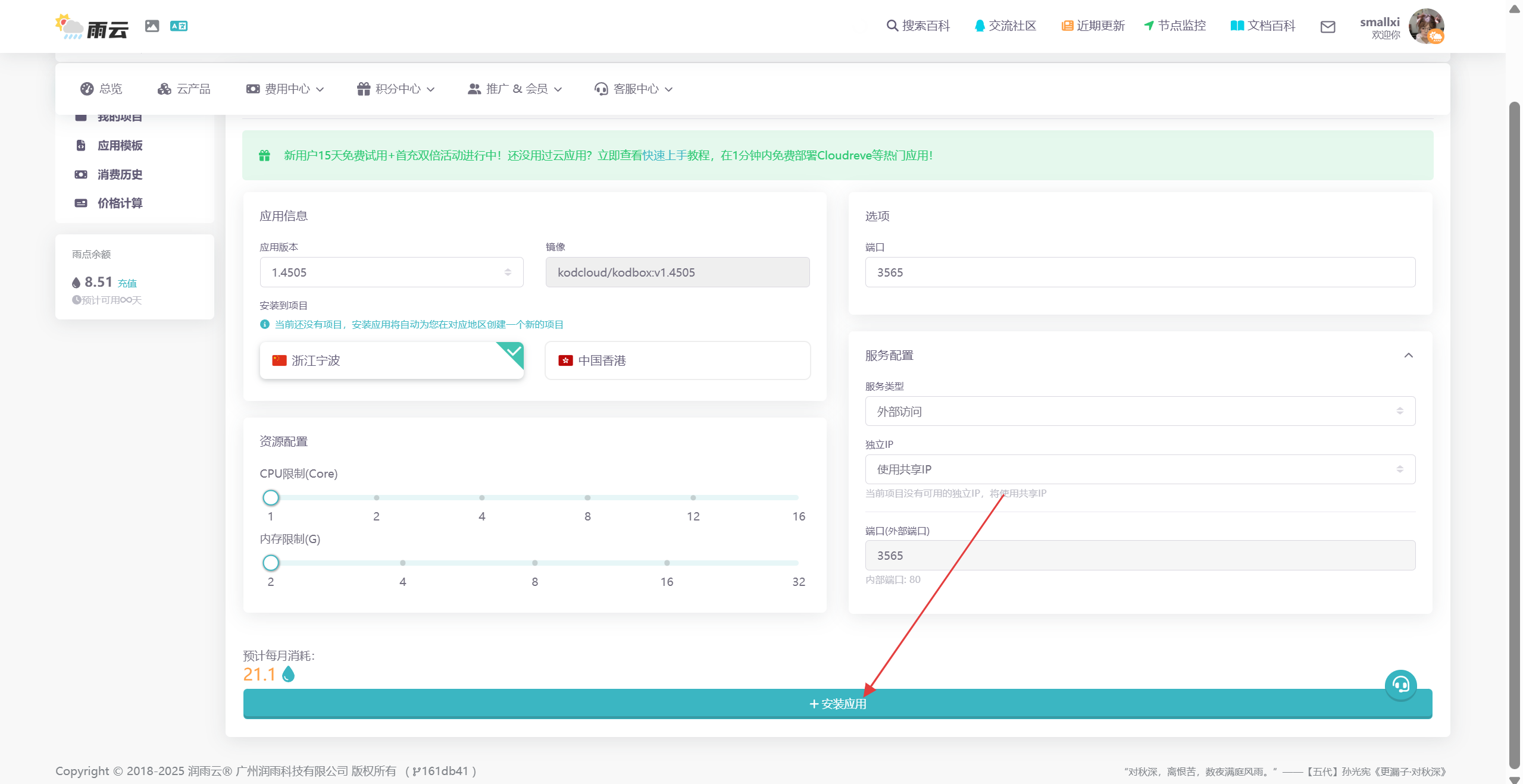Click the 端口 input field with 3565
The image size is (1523, 784).
tap(1140, 272)
